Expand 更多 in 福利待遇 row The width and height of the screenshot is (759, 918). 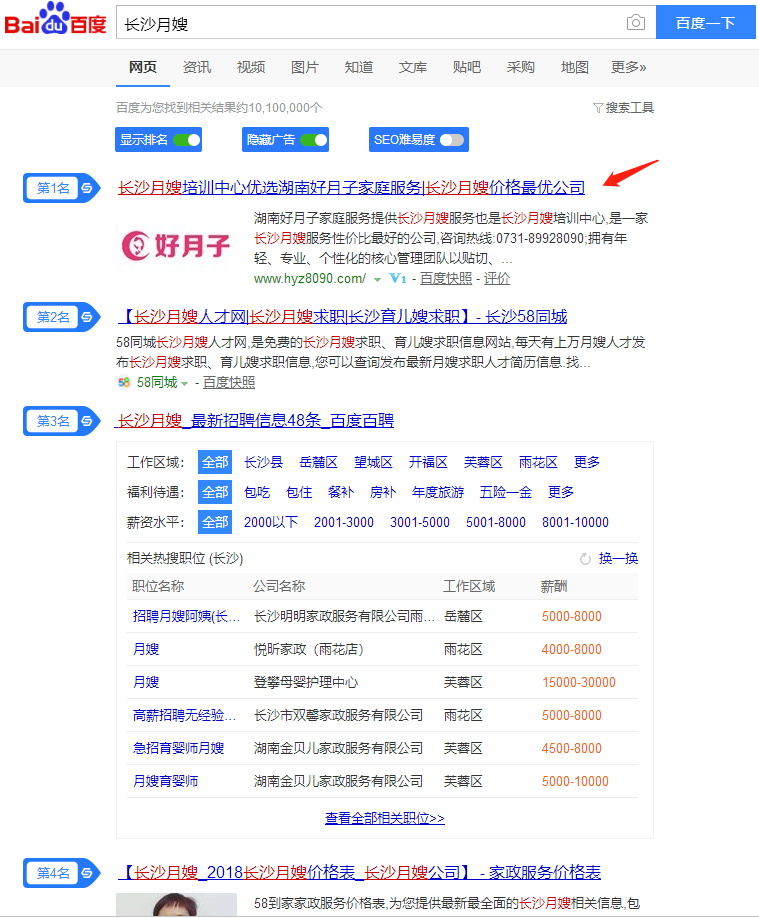click(x=560, y=492)
